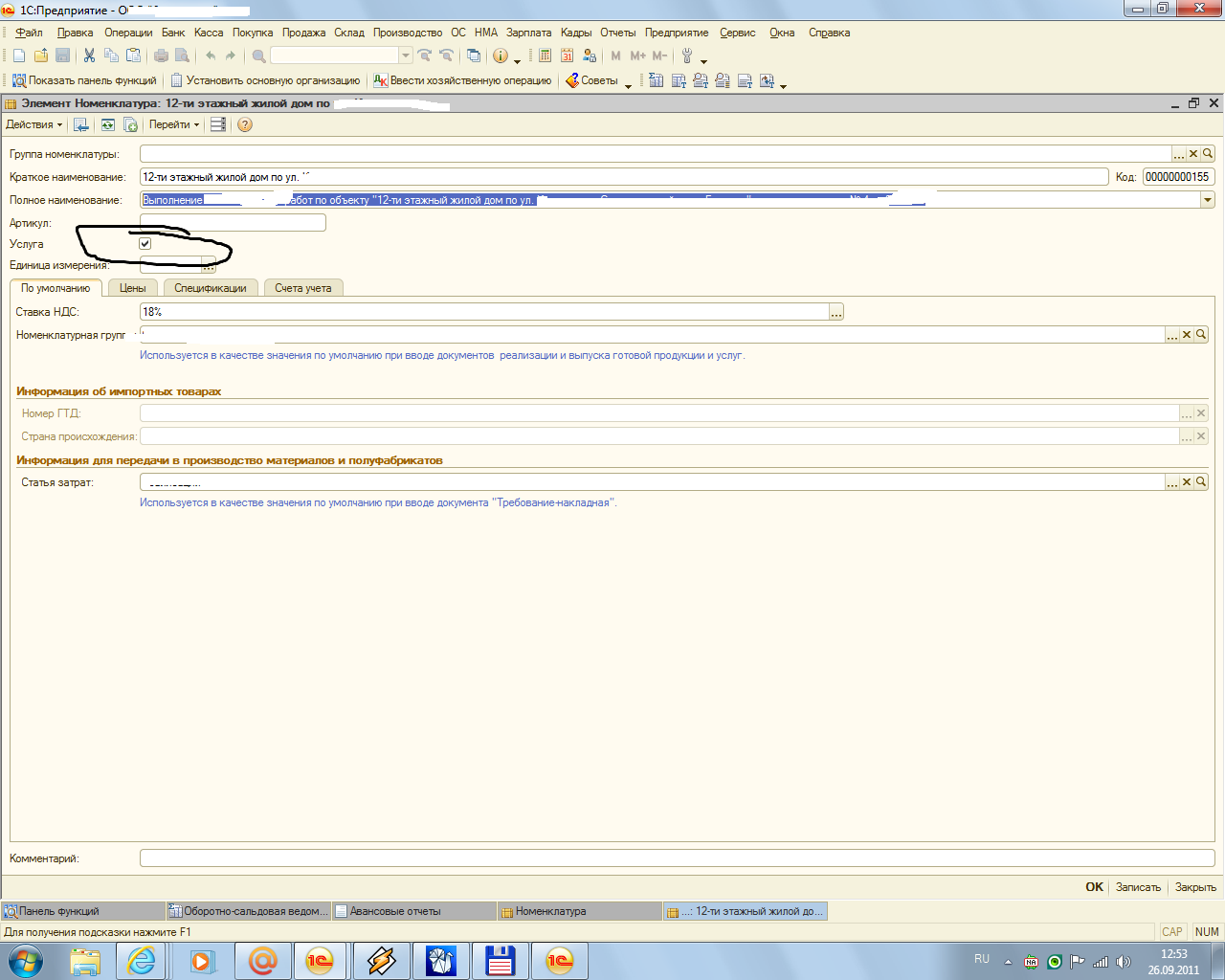Expand the Полное наименование dropdown arrow
The width and height of the screenshot is (1225, 980).
coord(1207,200)
